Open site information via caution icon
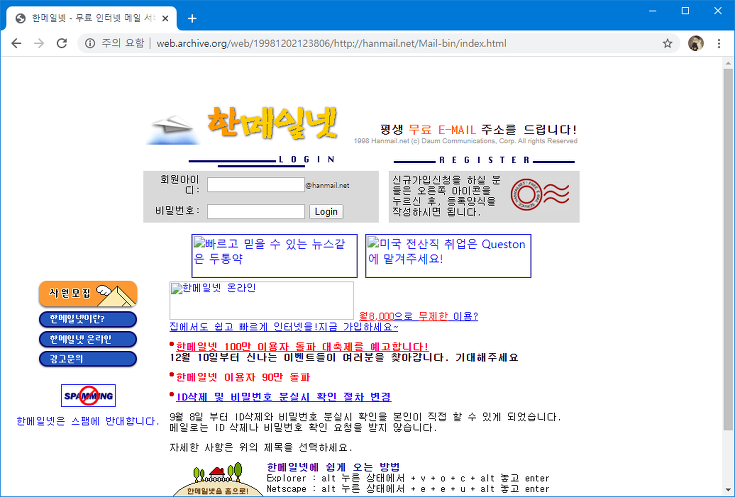This screenshot has height=497, width=735. point(90,44)
